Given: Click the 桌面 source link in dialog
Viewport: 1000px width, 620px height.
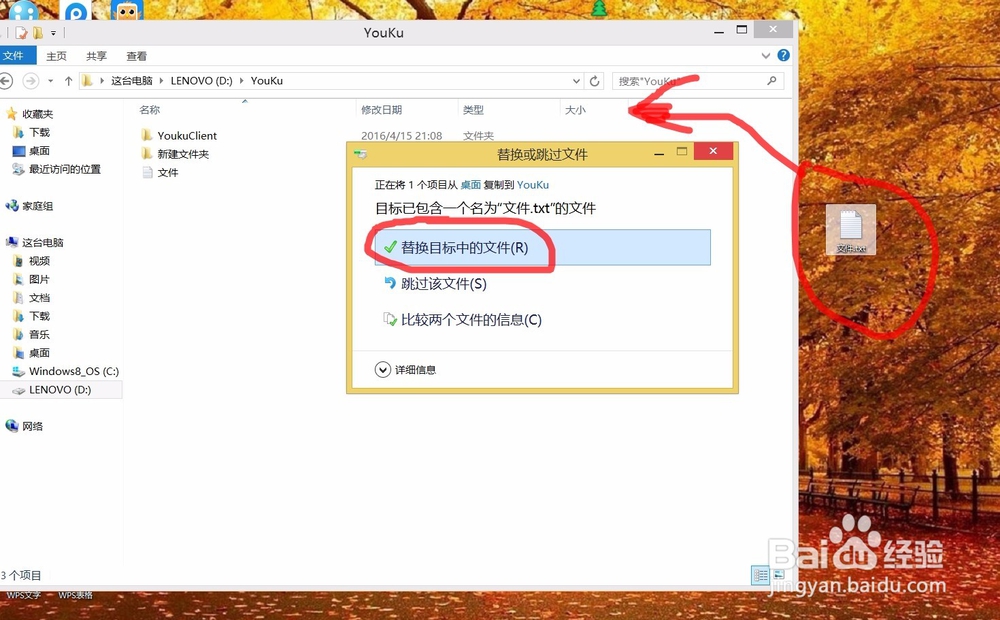Looking at the screenshot, I should (471, 185).
